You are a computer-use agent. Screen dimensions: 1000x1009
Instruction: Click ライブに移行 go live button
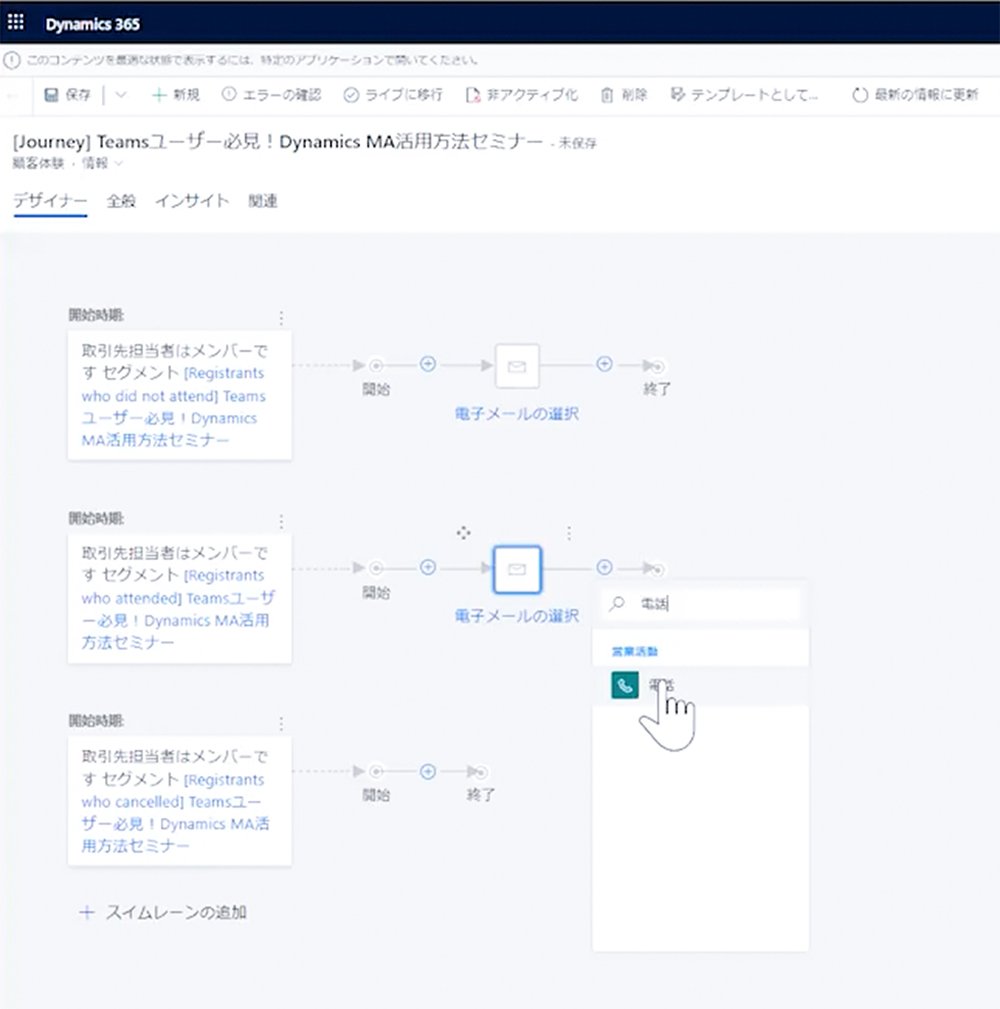pos(393,95)
